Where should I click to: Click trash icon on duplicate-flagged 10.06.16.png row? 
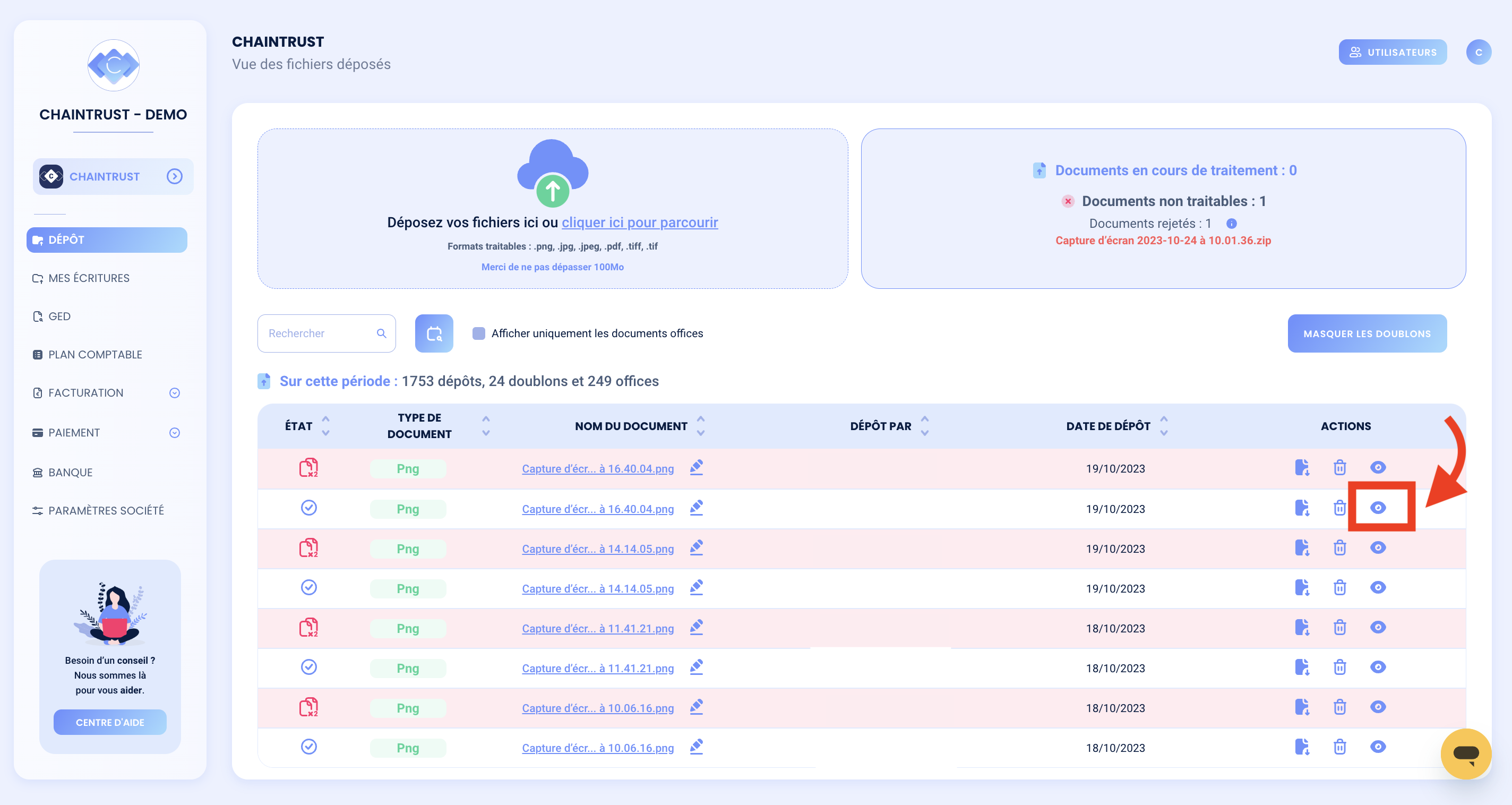(x=1339, y=707)
